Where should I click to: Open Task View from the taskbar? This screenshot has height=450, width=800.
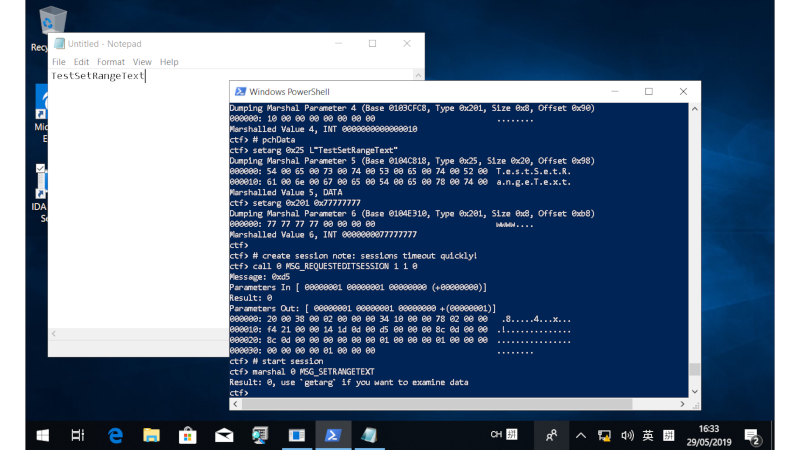point(78,435)
